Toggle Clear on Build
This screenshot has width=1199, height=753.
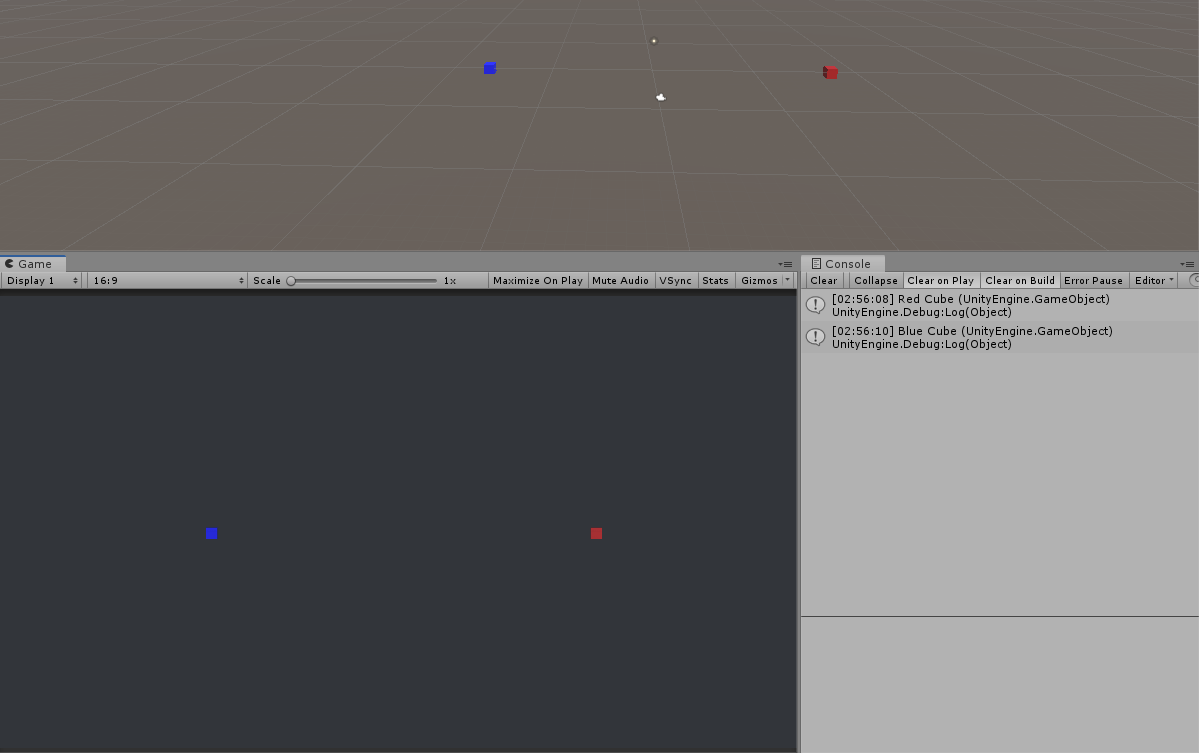[1020, 281]
